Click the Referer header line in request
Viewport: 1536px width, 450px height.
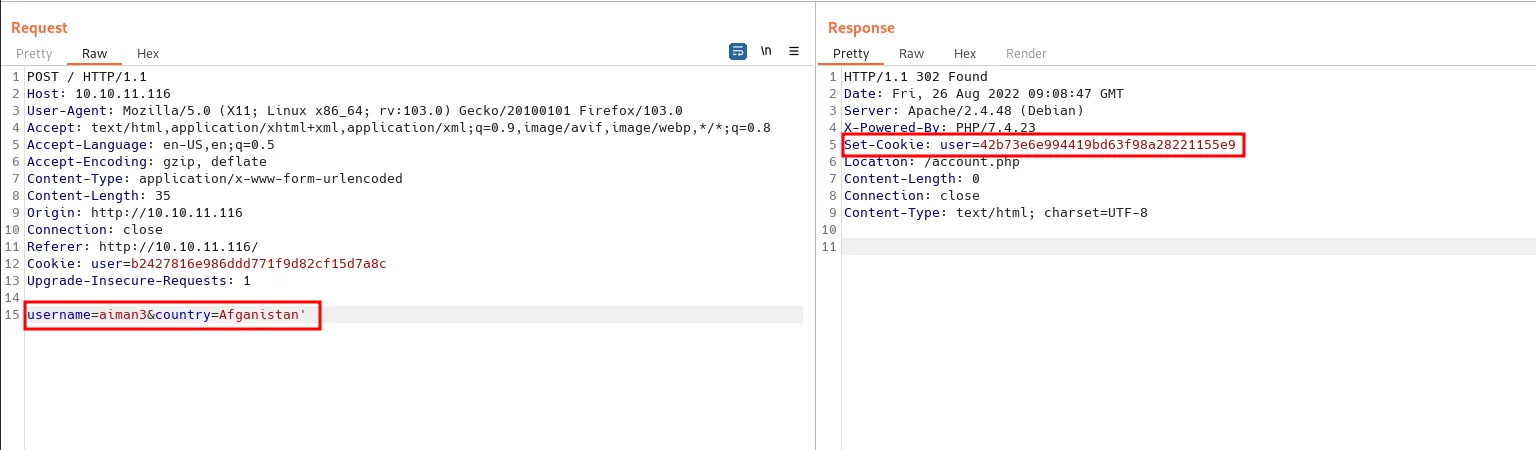click(142, 247)
